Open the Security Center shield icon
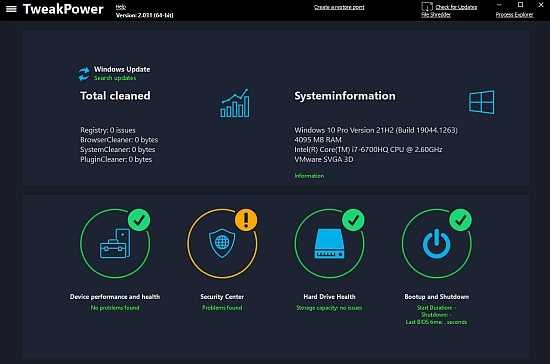 (222, 243)
